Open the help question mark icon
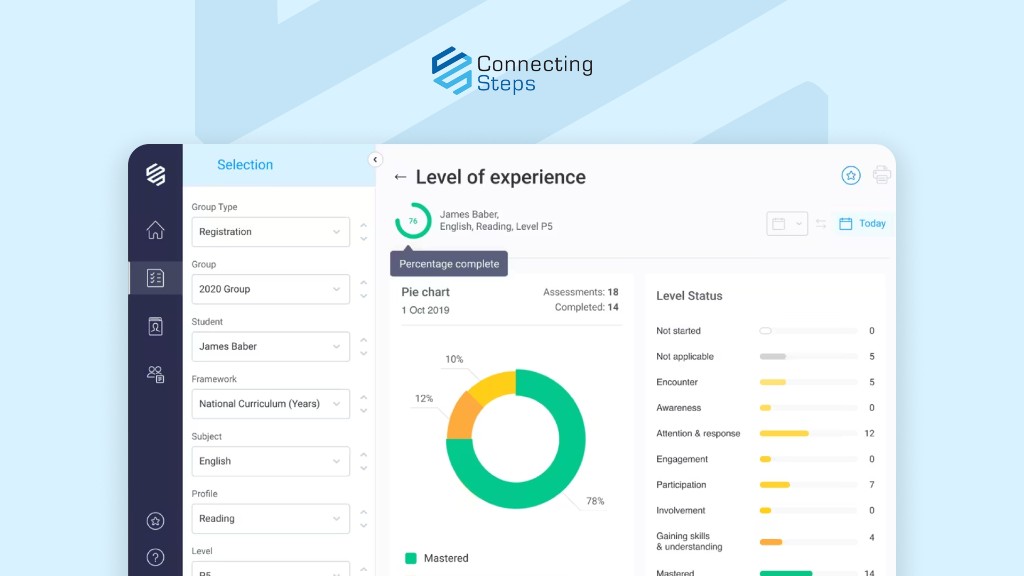The image size is (1024, 576). (155, 557)
